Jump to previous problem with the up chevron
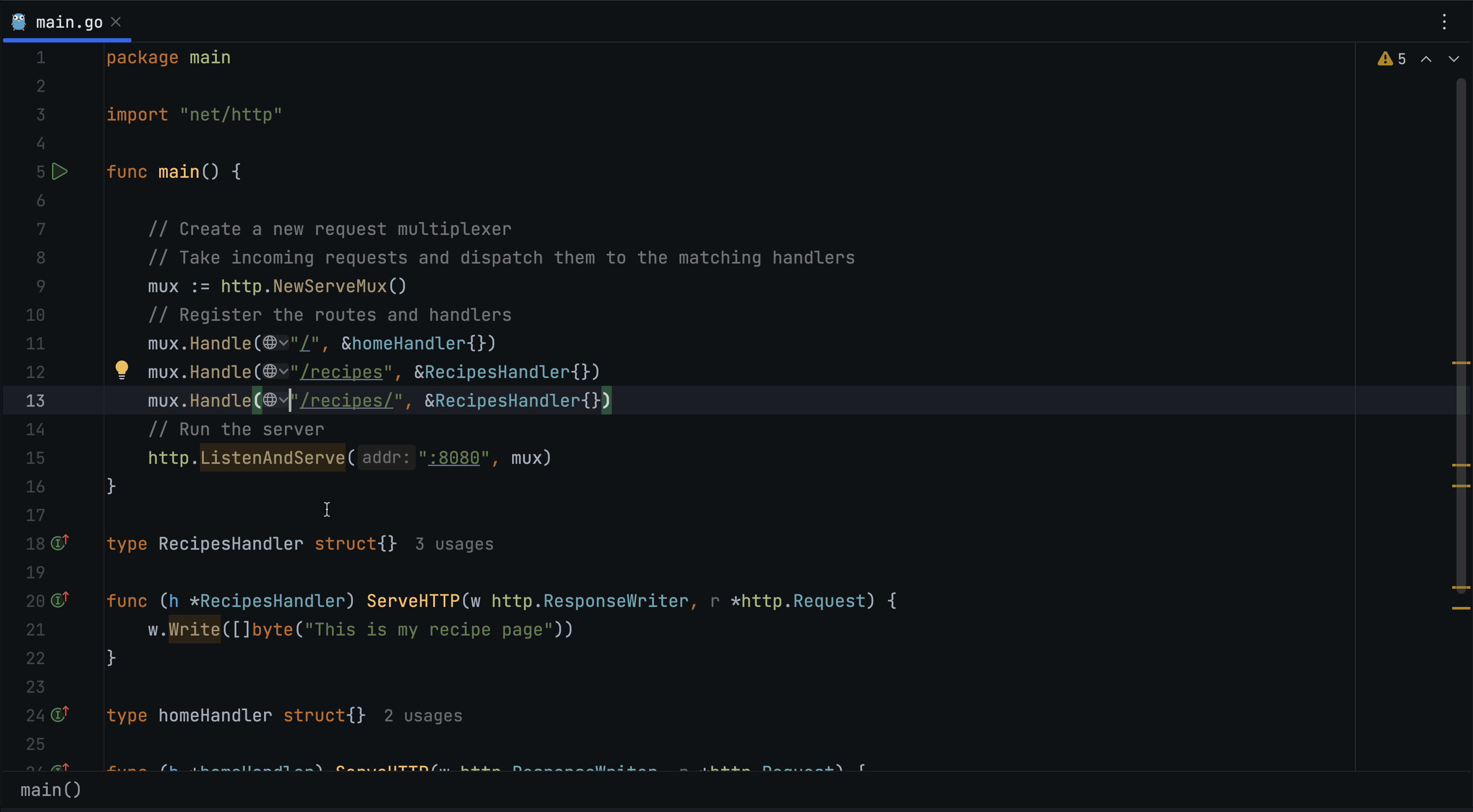The height and width of the screenshot is (812, 1473). [1426, 58]
